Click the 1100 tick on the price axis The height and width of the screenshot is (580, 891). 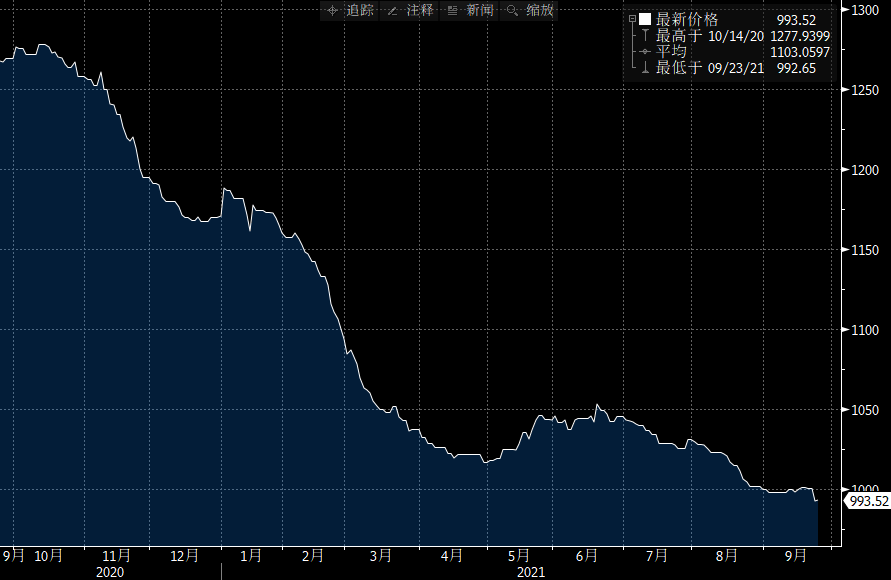click(x=864, y=330)
